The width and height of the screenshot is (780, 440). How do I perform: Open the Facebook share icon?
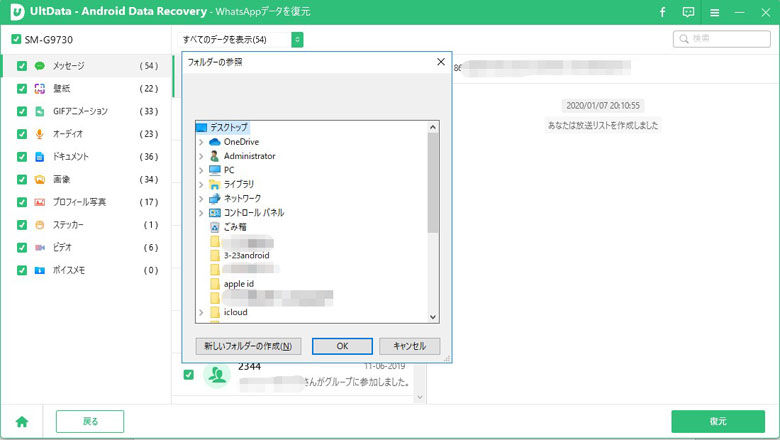(x=662, y=12)
